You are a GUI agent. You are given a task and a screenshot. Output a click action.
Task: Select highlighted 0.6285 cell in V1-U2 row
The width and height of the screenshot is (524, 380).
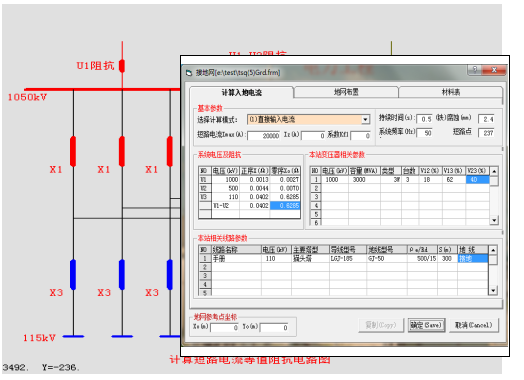pos(285,206)
